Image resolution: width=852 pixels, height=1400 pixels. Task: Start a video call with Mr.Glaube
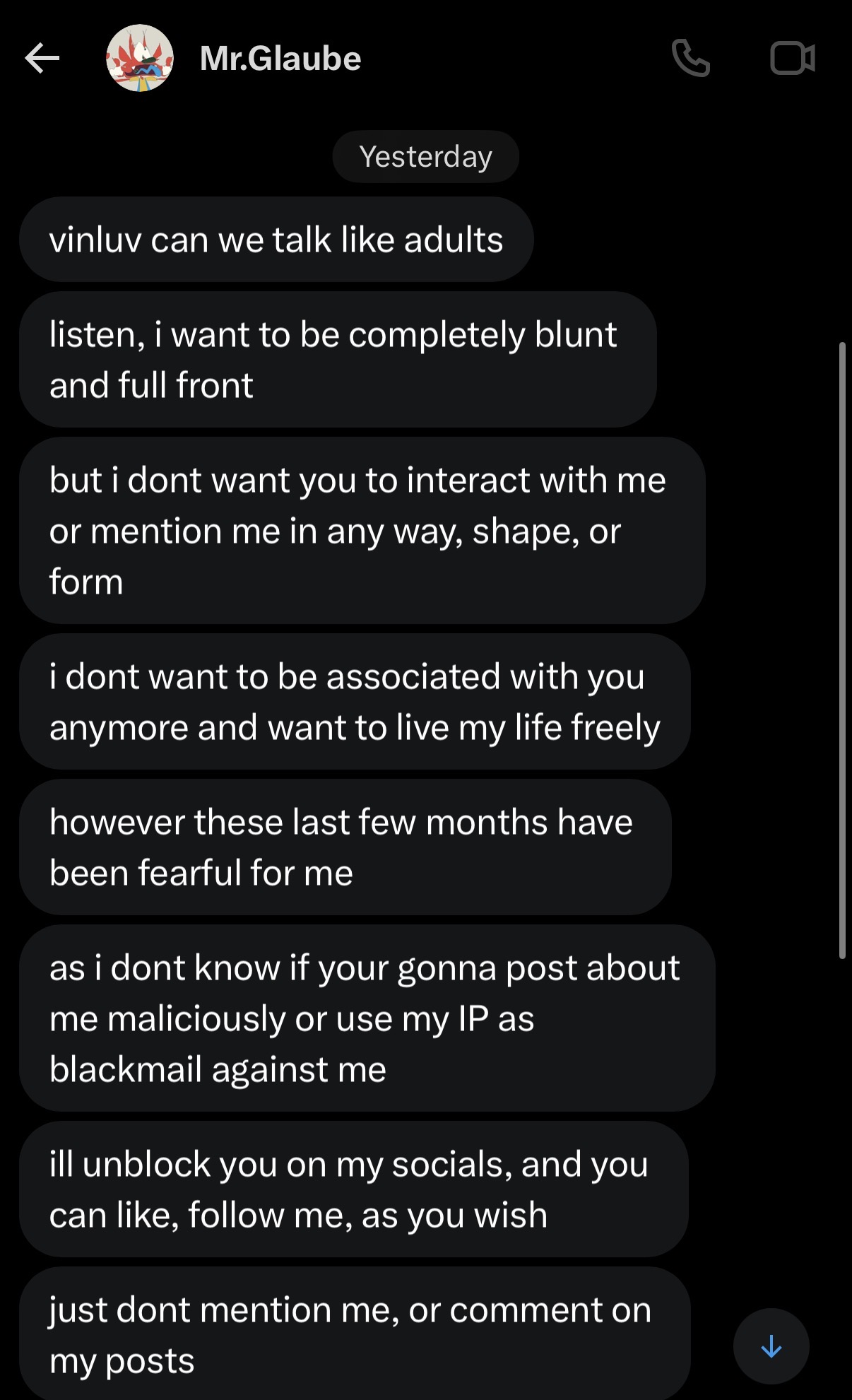pyautogui.click(x=792, y=58)
